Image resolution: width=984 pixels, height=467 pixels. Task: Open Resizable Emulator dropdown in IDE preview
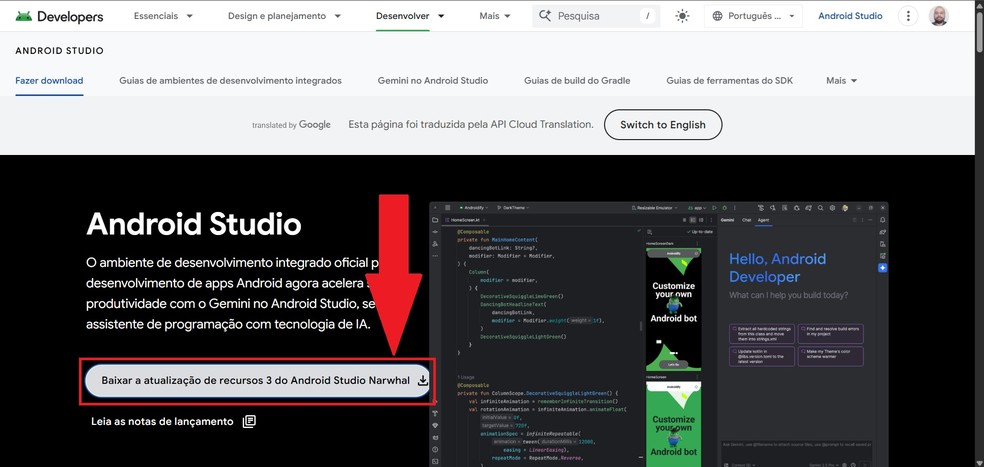655,208
